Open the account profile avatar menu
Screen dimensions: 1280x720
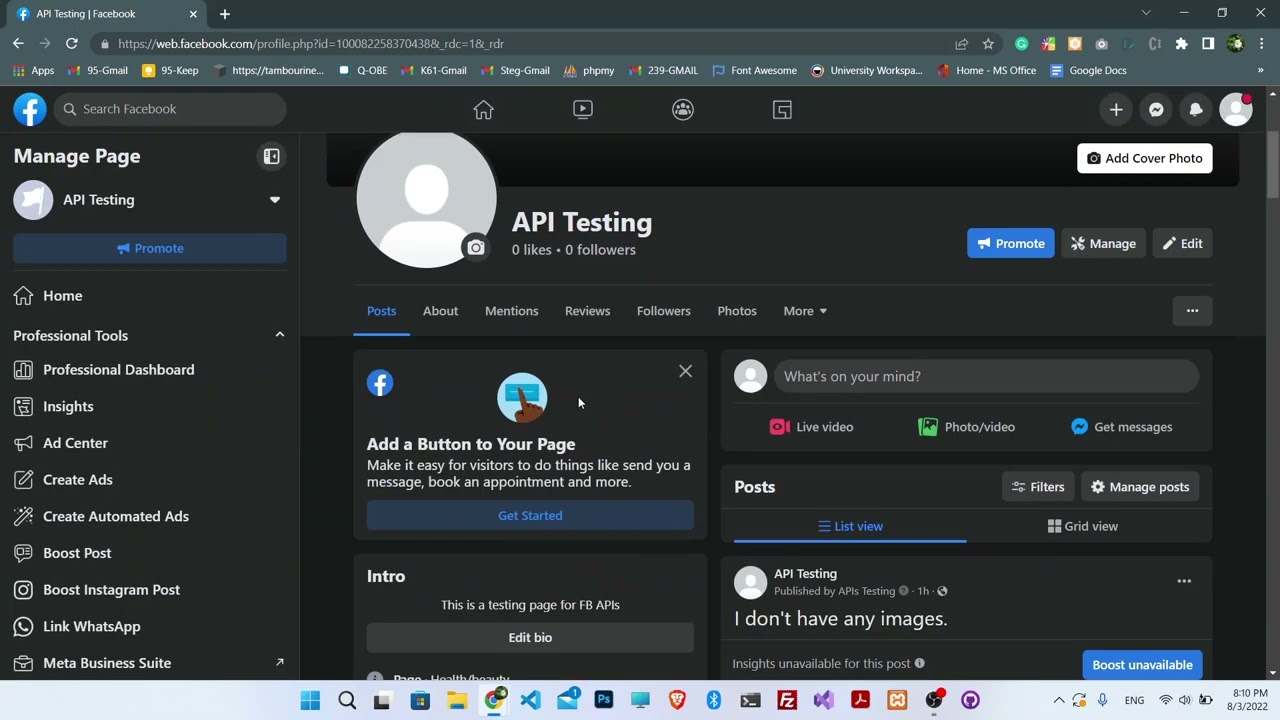point(1236,110)
